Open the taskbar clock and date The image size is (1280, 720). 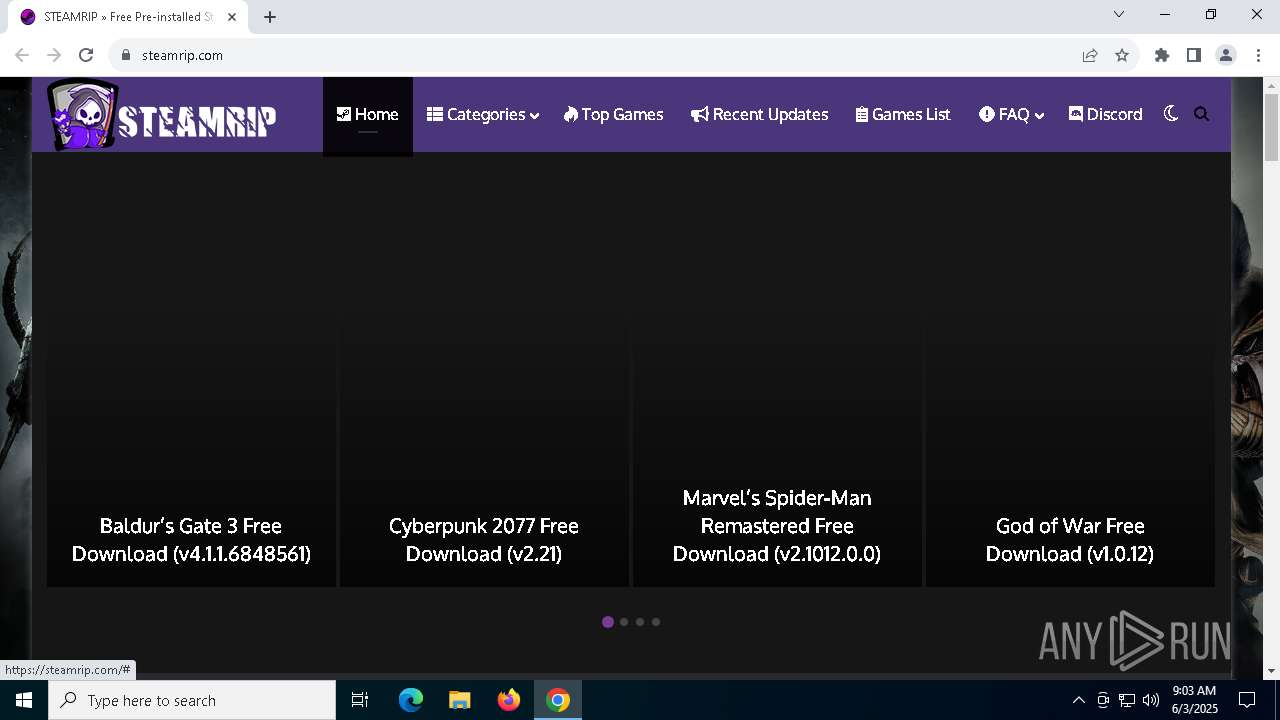[x=1194, y=700]
